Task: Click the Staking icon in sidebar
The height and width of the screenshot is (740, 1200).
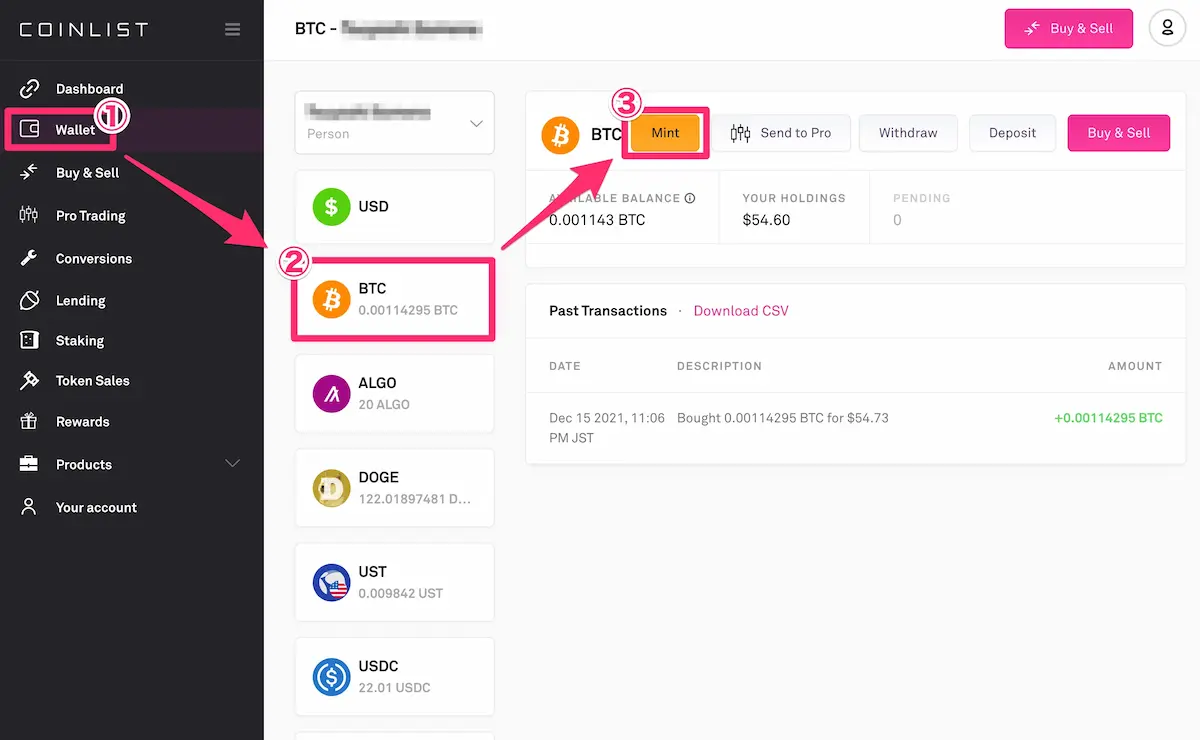Action: (30, 340)
